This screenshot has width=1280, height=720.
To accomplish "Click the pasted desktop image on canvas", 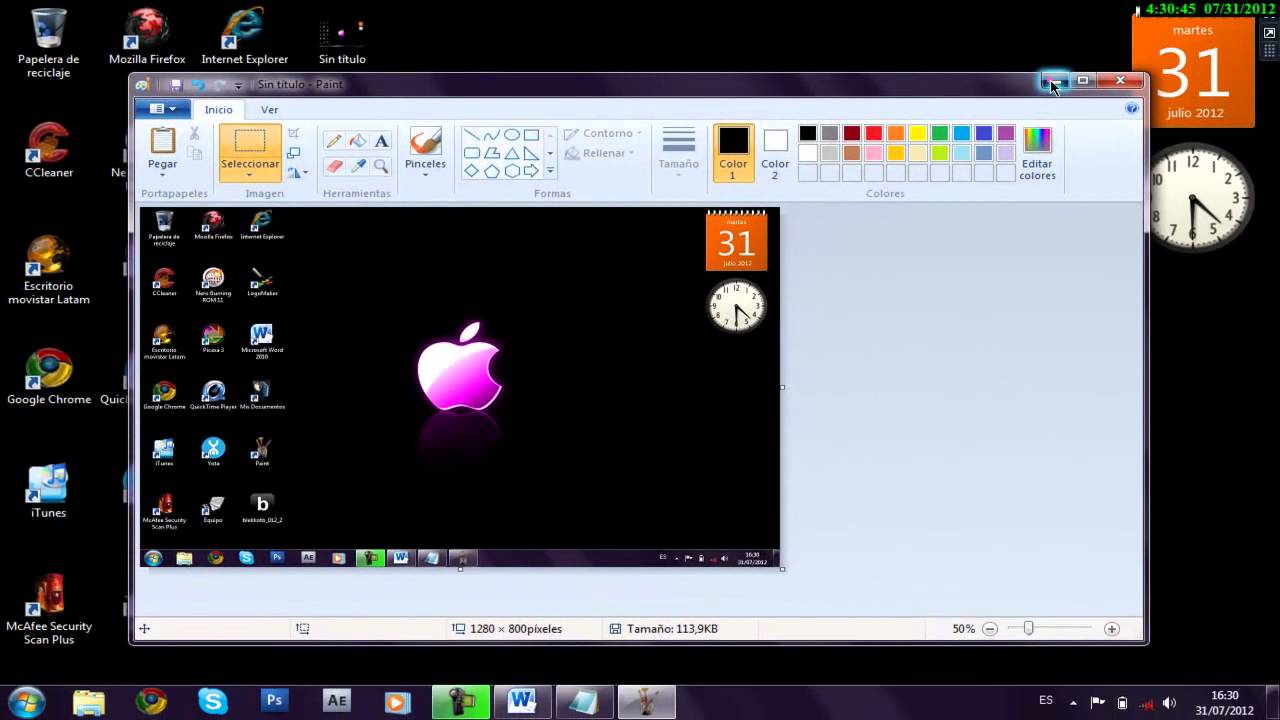I will [460, 387].
